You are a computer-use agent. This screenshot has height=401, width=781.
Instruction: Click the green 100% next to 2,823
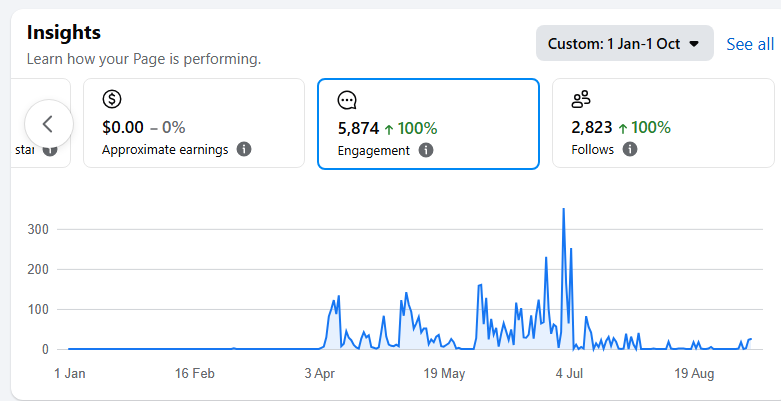(x=651, y=128)
